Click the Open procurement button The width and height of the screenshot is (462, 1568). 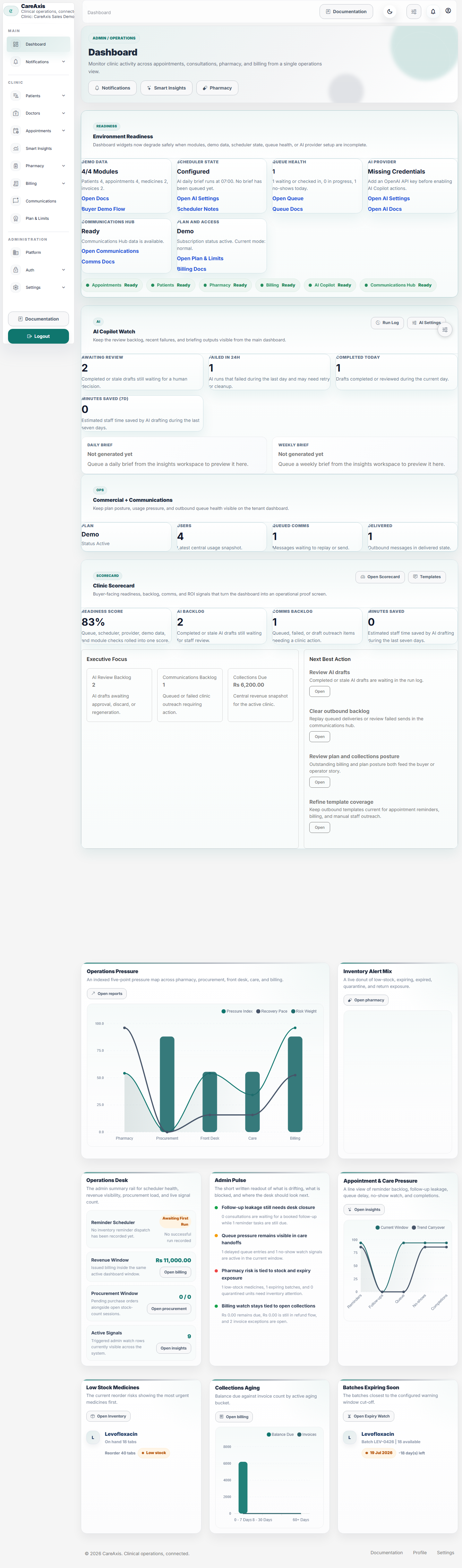(169, 1309)
